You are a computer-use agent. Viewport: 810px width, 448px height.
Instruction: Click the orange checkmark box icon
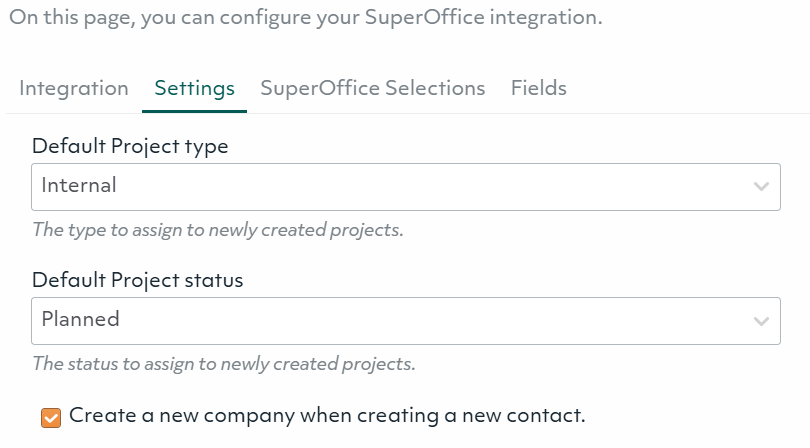[51, 417]
